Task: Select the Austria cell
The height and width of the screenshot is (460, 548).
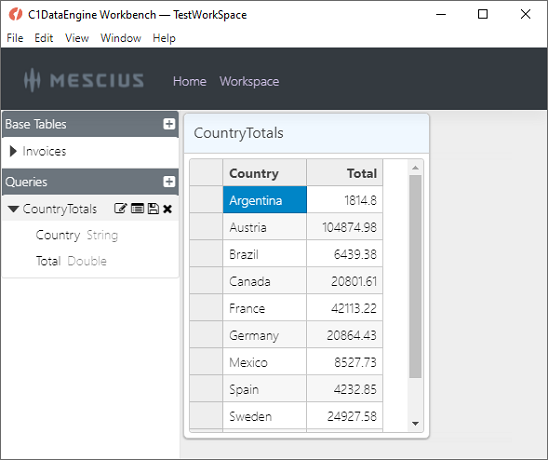Action: point(265,227)
